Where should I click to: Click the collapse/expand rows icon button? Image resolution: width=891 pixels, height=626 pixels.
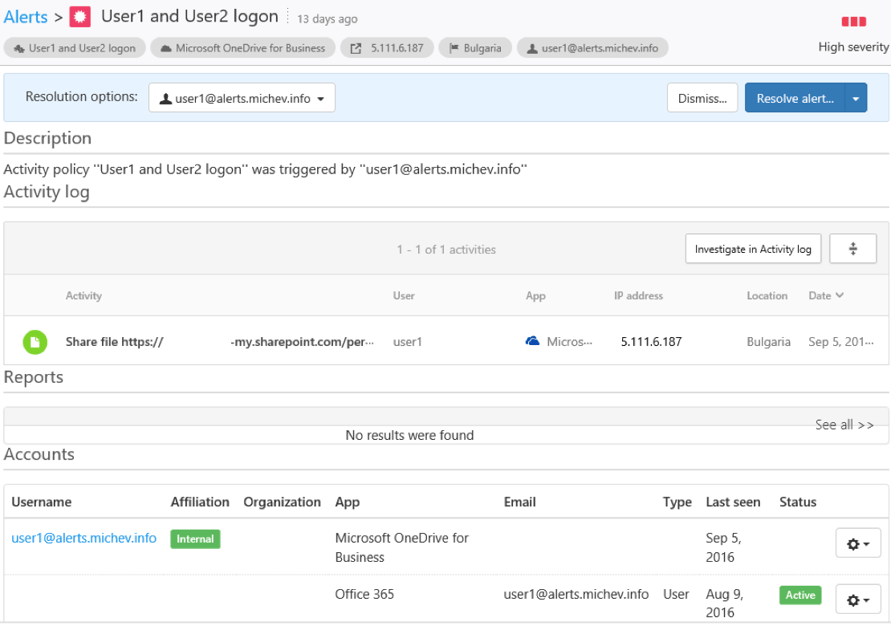tap(853, 249)
